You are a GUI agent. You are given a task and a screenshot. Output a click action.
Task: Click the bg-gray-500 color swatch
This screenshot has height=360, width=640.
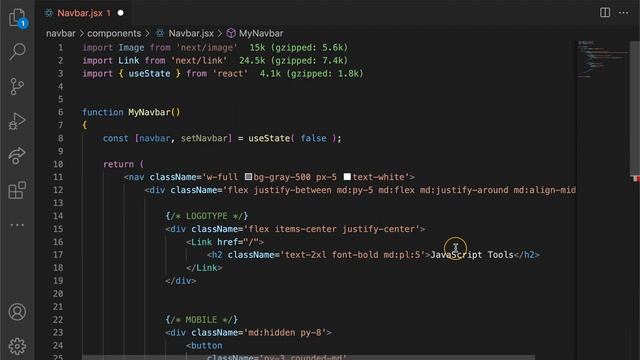(248, 177)
